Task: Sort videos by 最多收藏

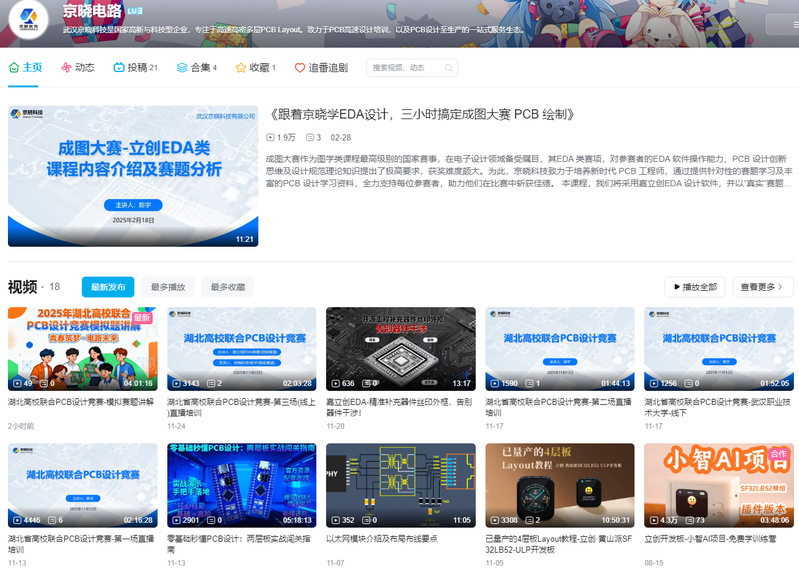Action: (227, 287)
